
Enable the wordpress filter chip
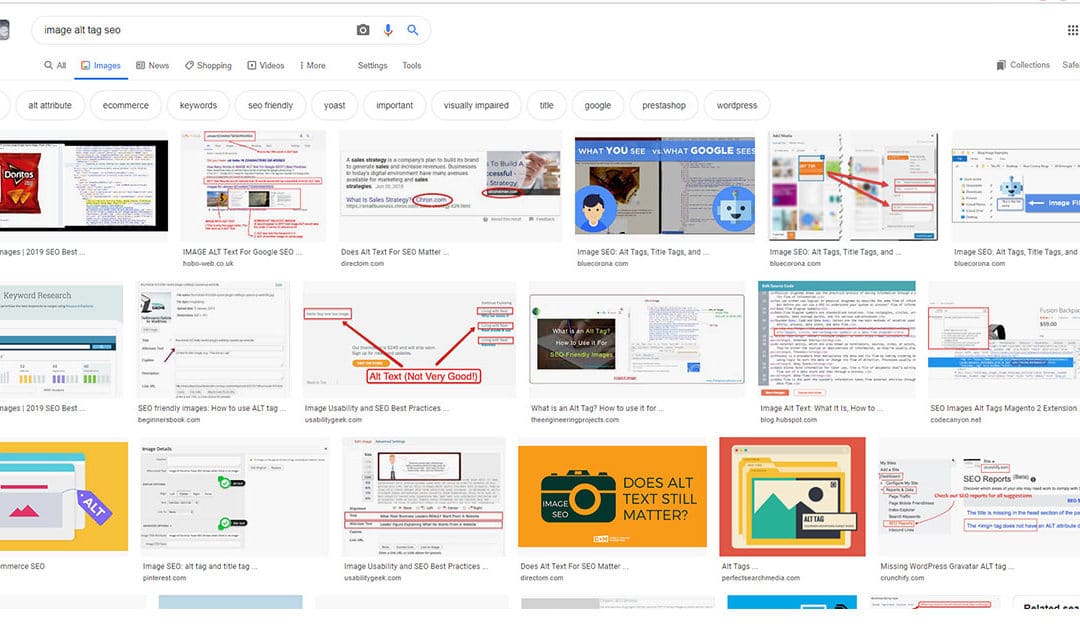pos(736,105)
